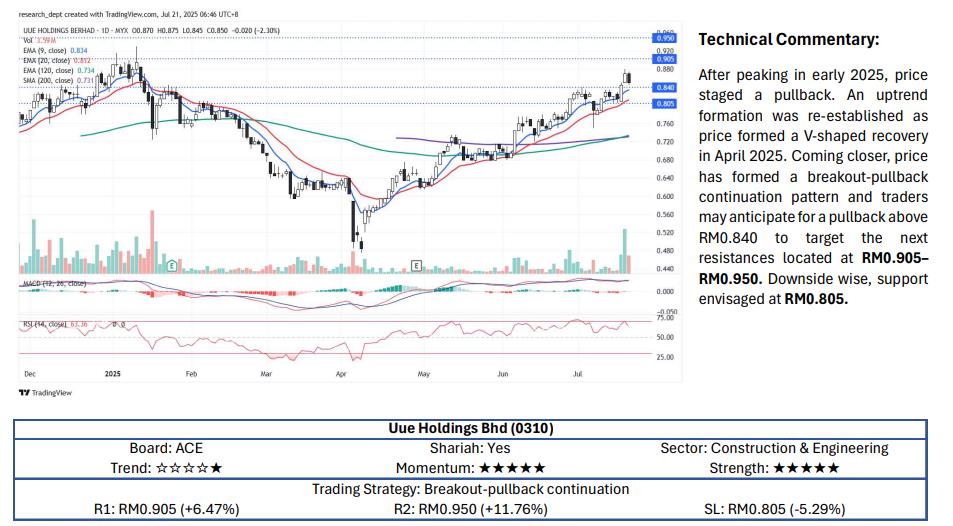Click the Strength star rating cell
This screenshot has width=953, height=526.
774,468
